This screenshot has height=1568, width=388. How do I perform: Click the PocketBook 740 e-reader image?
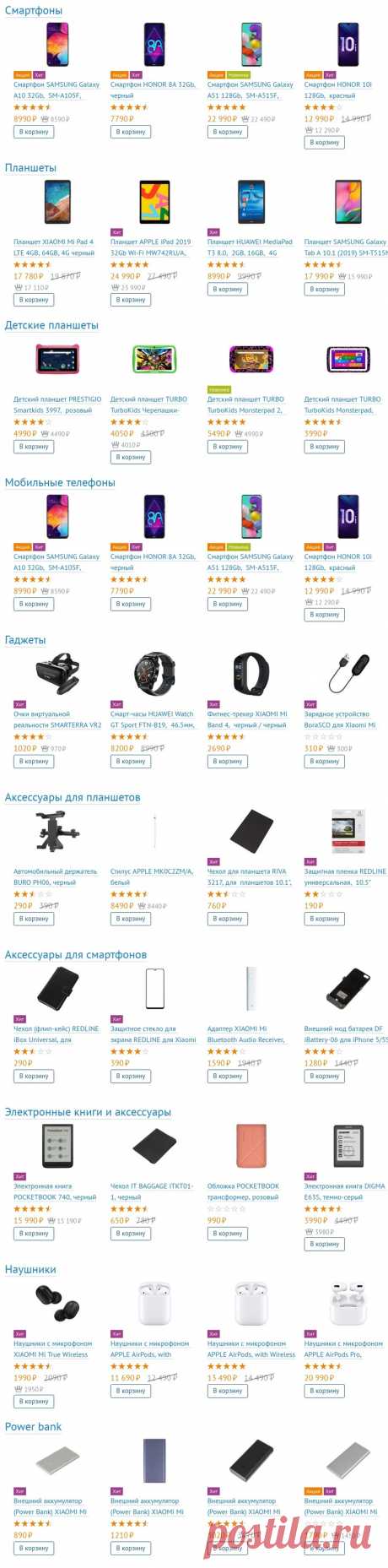click(57, 1146)
